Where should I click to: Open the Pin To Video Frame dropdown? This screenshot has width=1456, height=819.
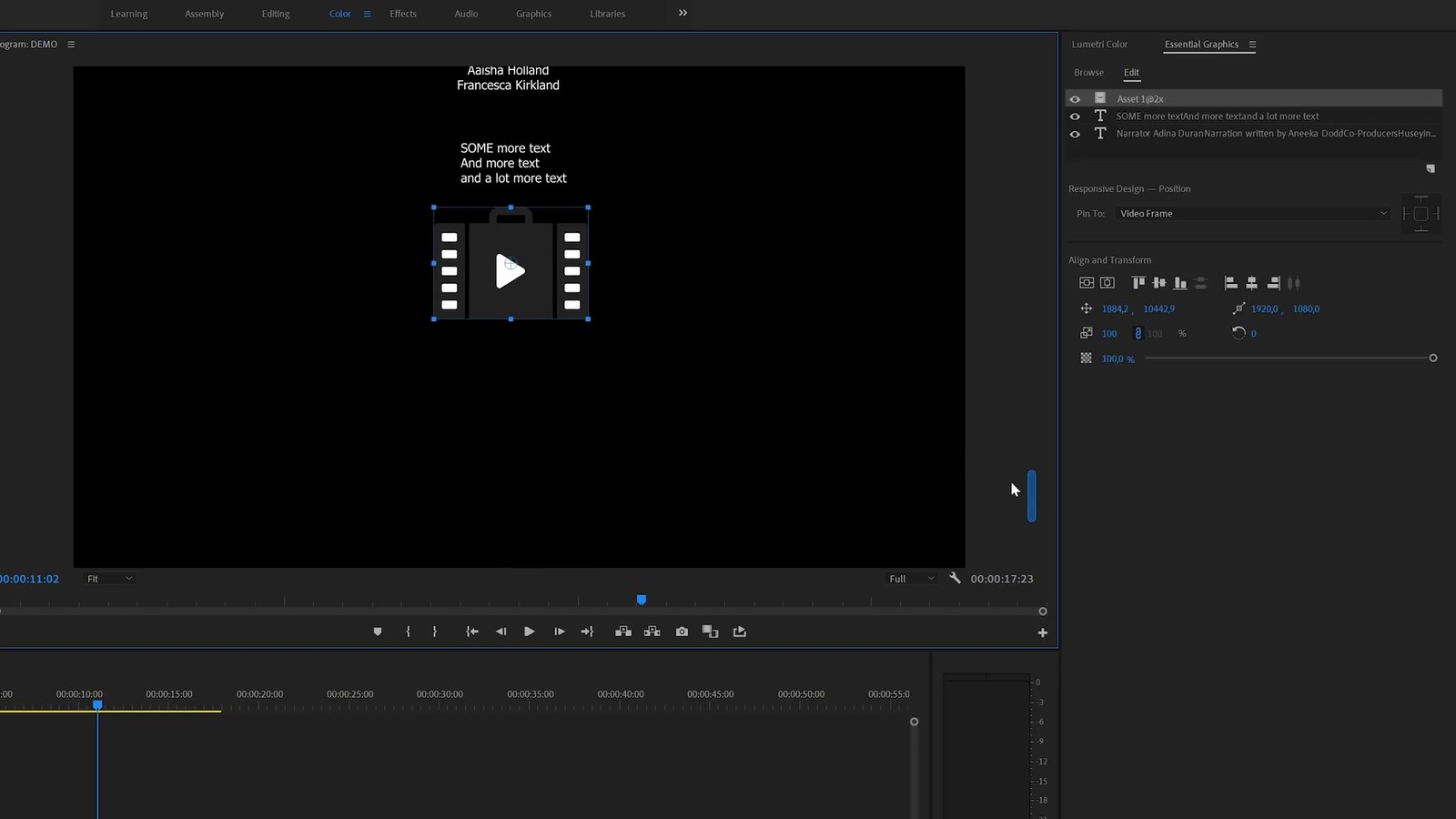(1252, 214)
